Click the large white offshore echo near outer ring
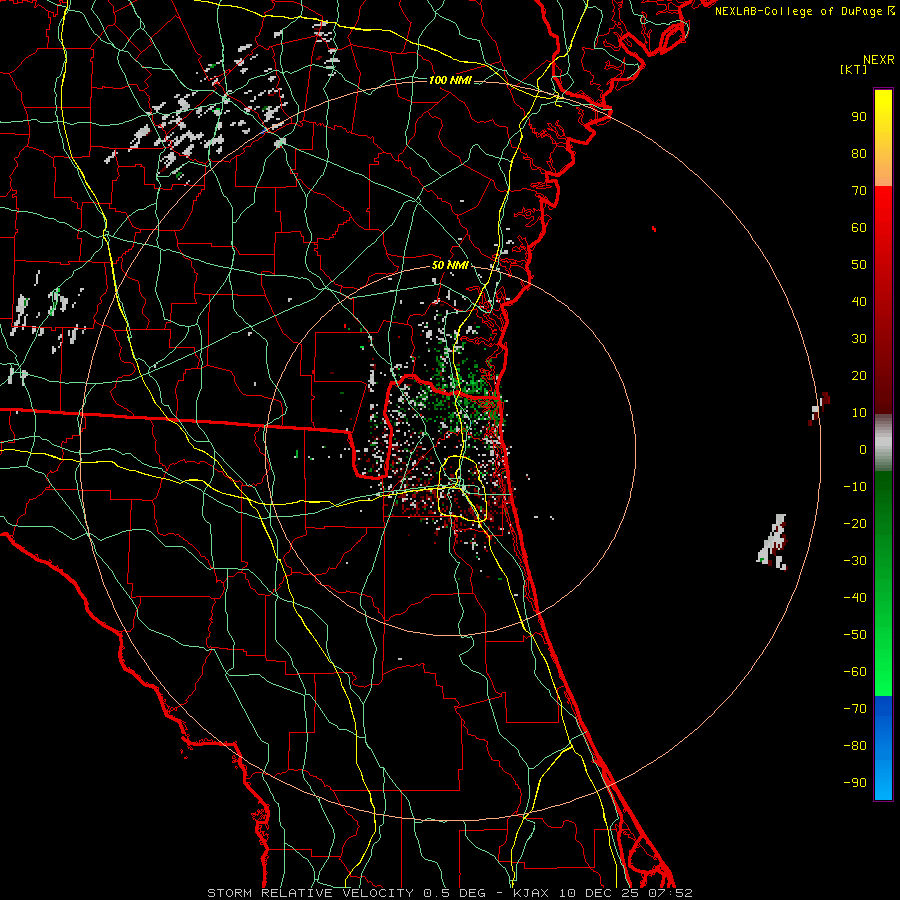This screenshot has width=900, height=900. coord(773,541)
